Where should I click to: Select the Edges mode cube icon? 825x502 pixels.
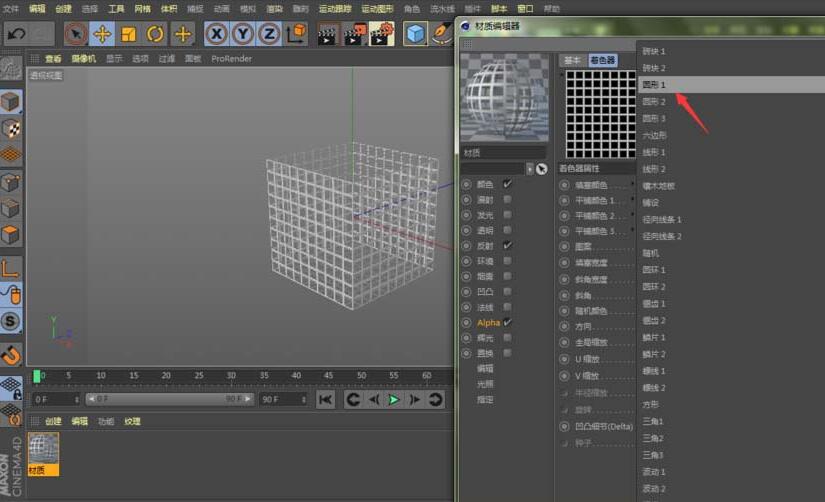point(11,208)
